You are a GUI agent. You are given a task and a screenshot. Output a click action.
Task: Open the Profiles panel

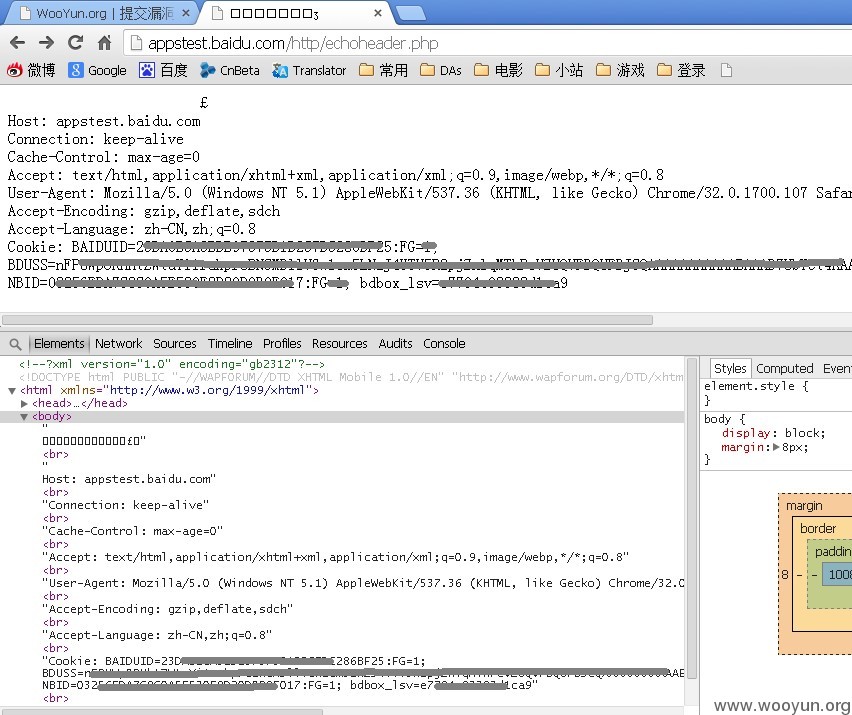click(282, 343)
